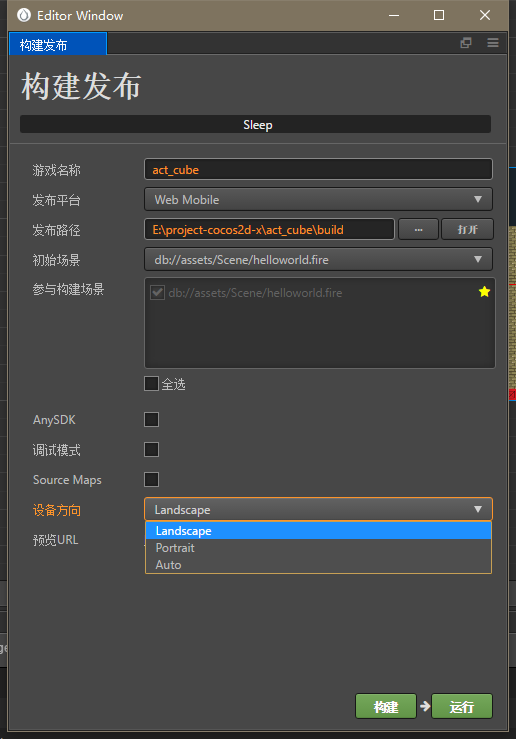Select Portrait from orientation list

point(318,548)
